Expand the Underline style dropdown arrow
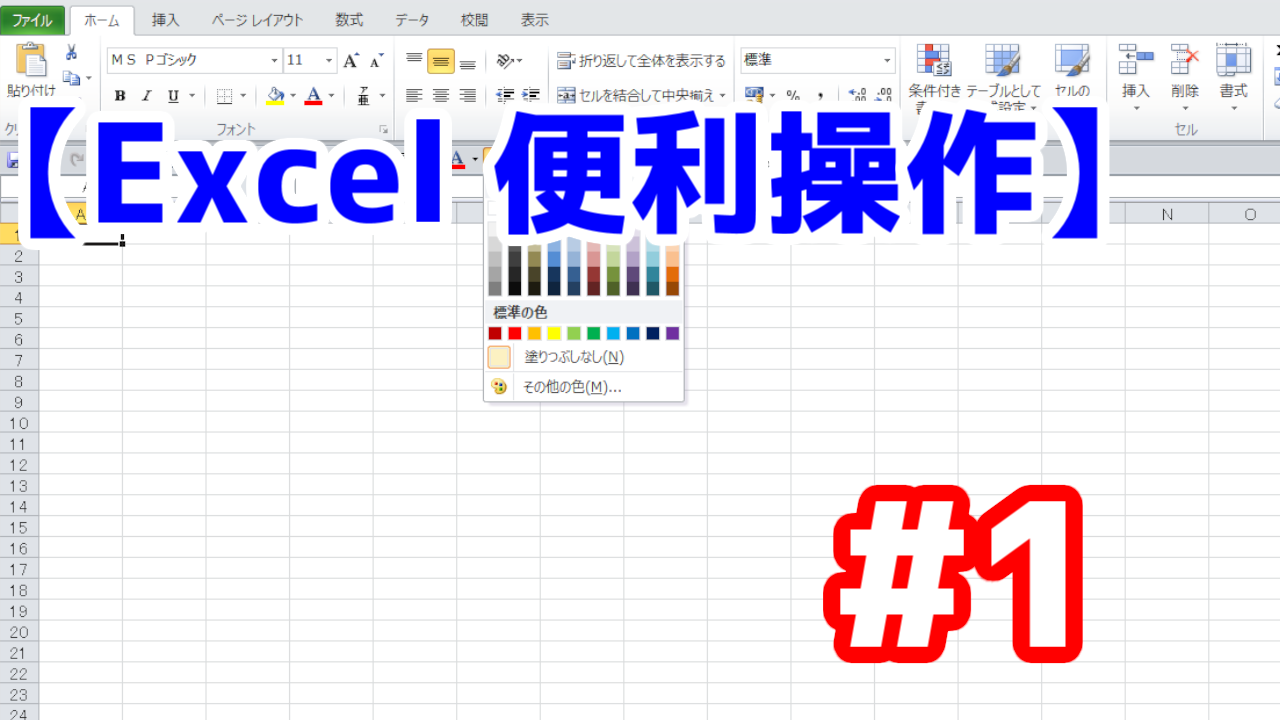 190,96
